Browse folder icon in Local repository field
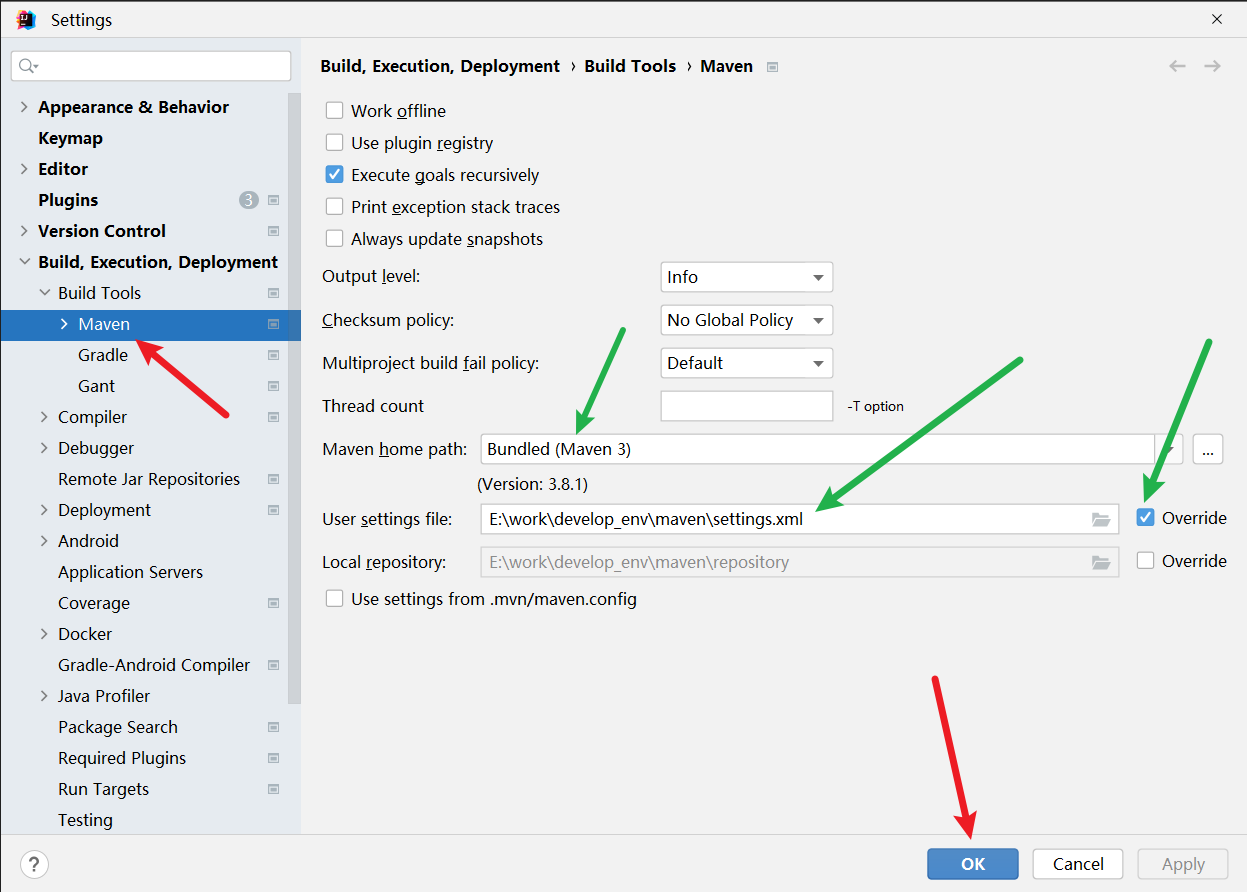This screenshot has width=1247, height=892. click(x=1101, y=562)
